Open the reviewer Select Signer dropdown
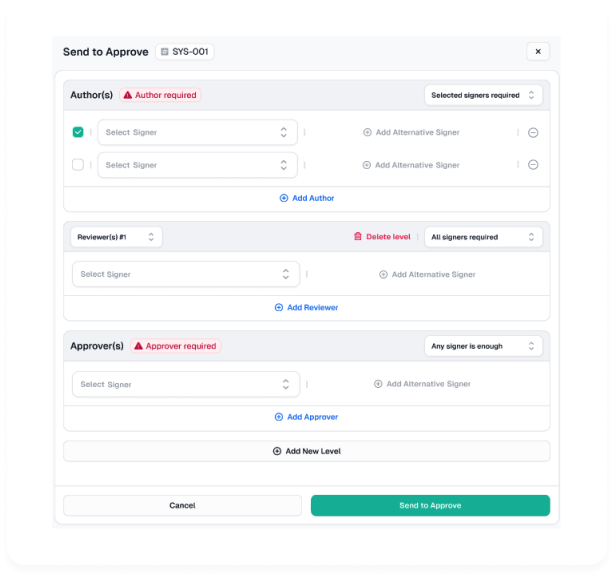 click(186, 274)
